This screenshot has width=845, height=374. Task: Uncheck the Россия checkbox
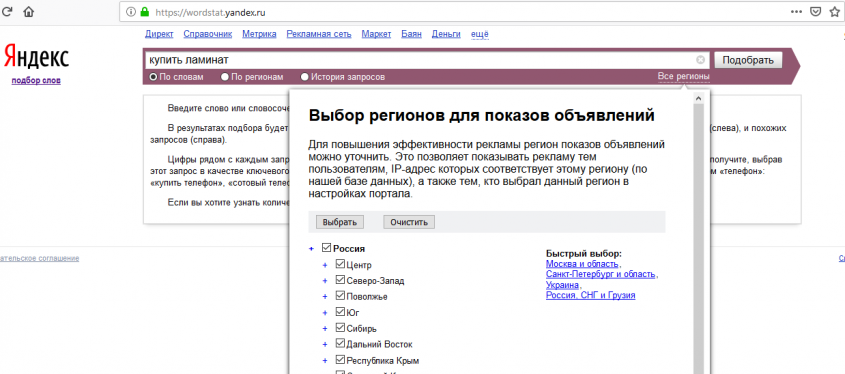(x=326, y=248)
